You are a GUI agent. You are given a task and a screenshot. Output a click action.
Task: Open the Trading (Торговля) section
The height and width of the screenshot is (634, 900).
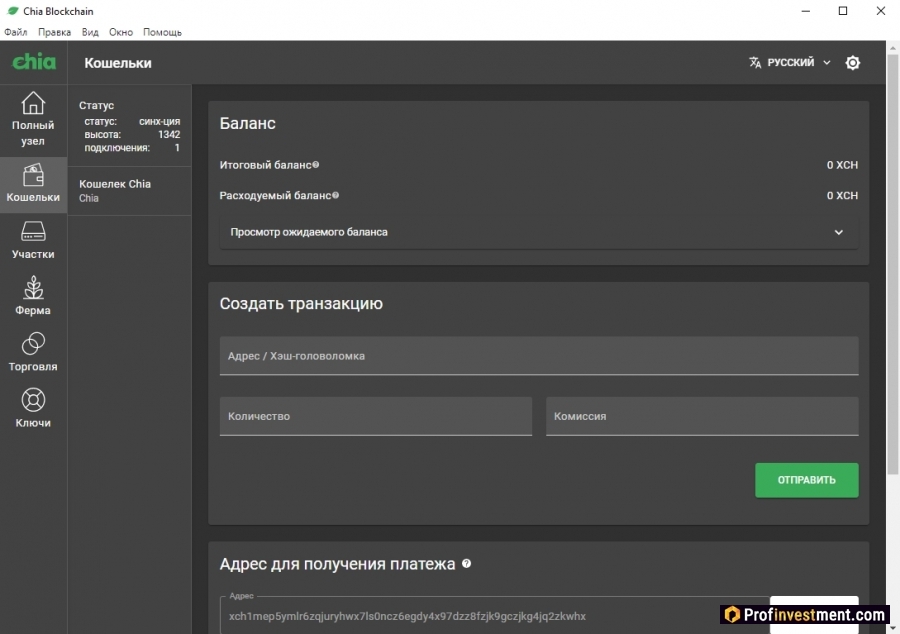click(33, 352)
